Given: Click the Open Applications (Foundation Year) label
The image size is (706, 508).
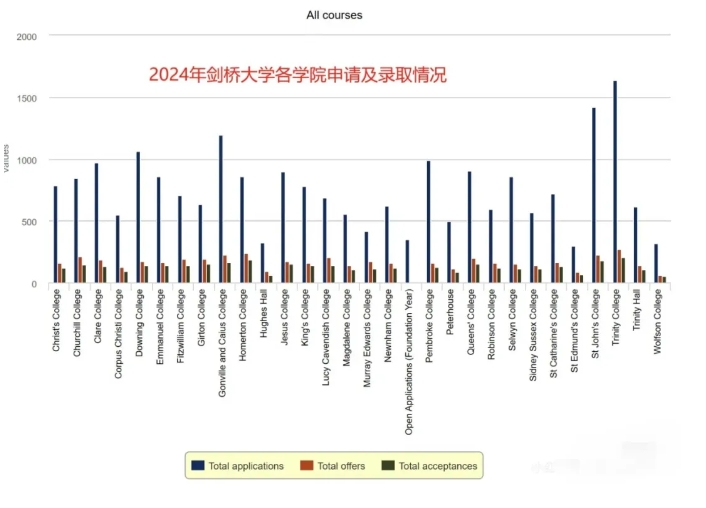Looking at the screenshot, I should pyautogui.click(x=409, y=362).
